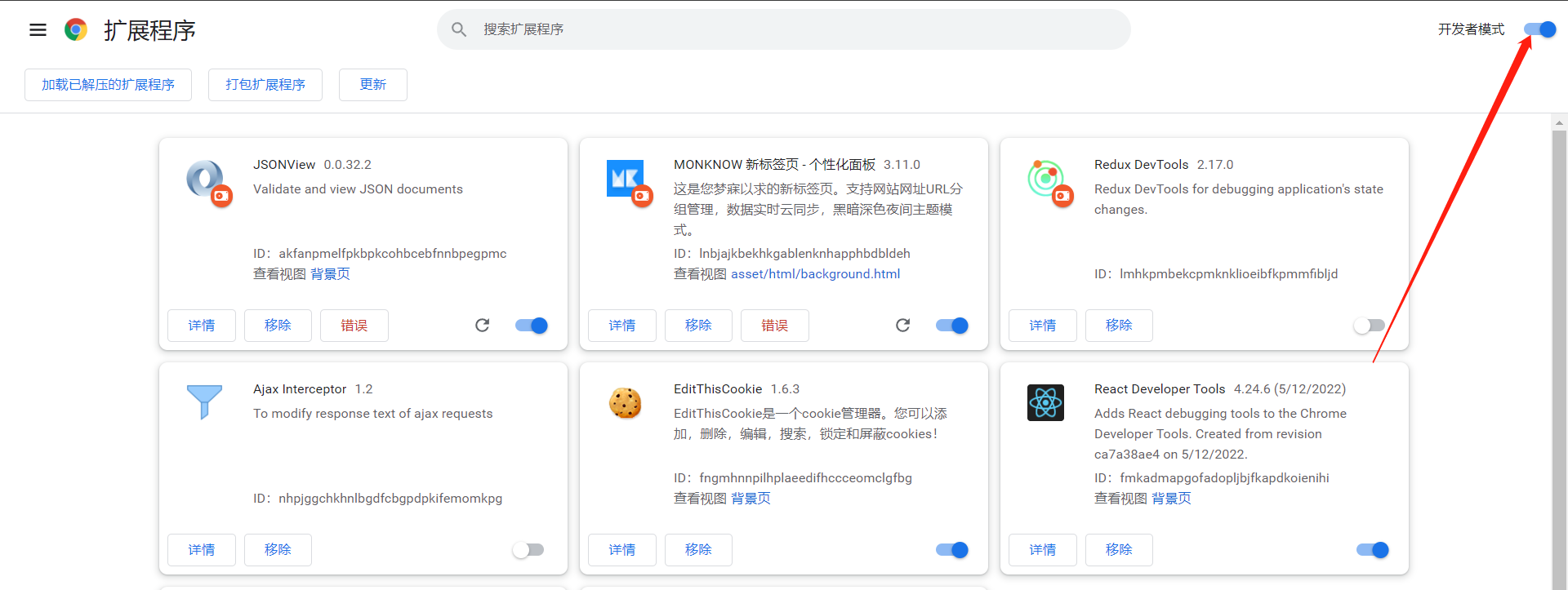The image size is (1568, 590).
Task: Click the JSONView extension icon
Action: click(x=208, y=183)
